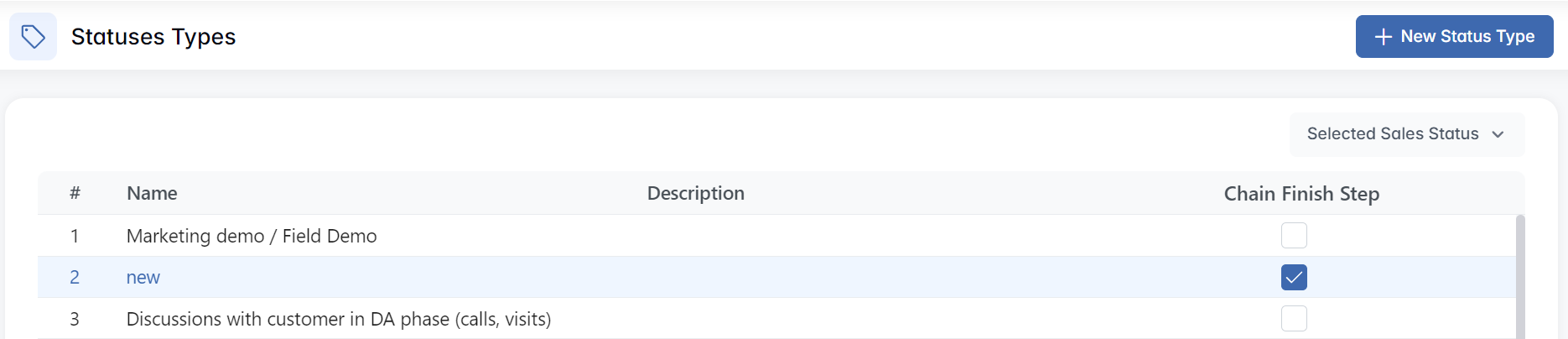Click row number 2 in the highlighted row
1568x339 pixels.
pyautogui.click(x=75, y=278)
